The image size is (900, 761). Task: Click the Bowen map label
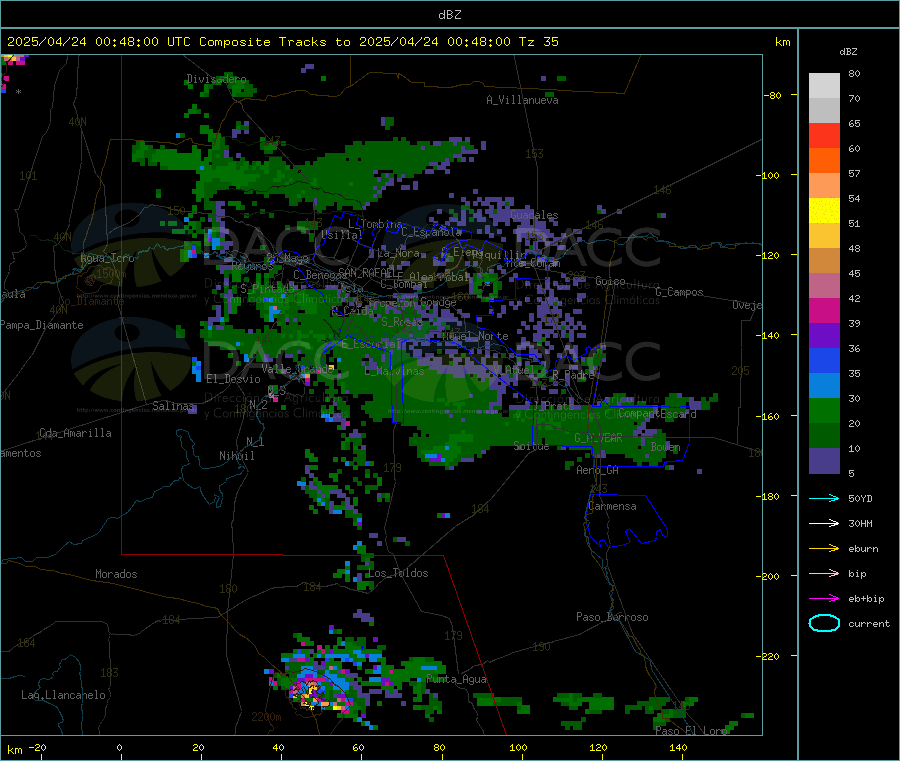pyautogui.click(x=666, y=447)
